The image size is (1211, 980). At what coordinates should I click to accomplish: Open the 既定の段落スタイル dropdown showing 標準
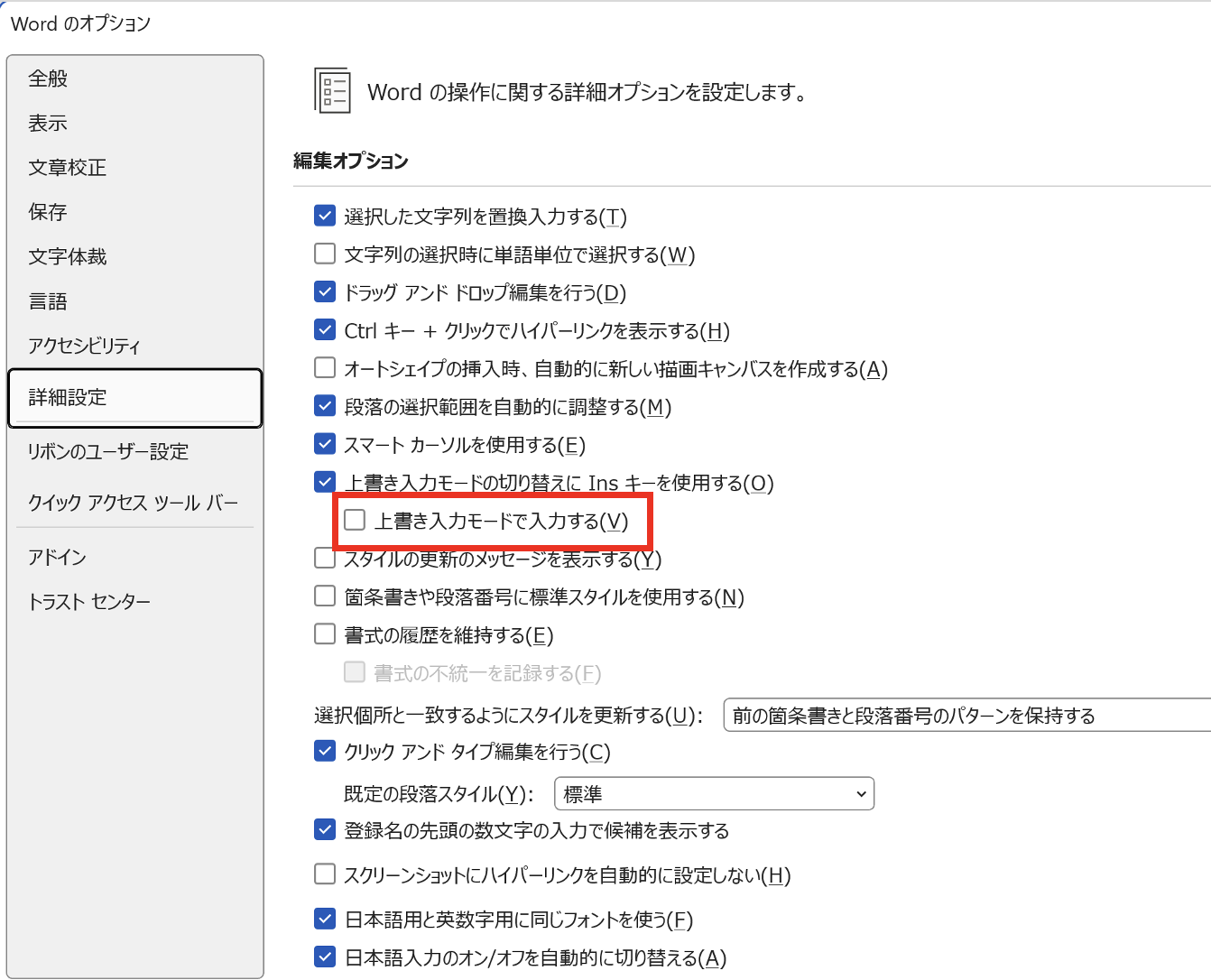(714, 794)
